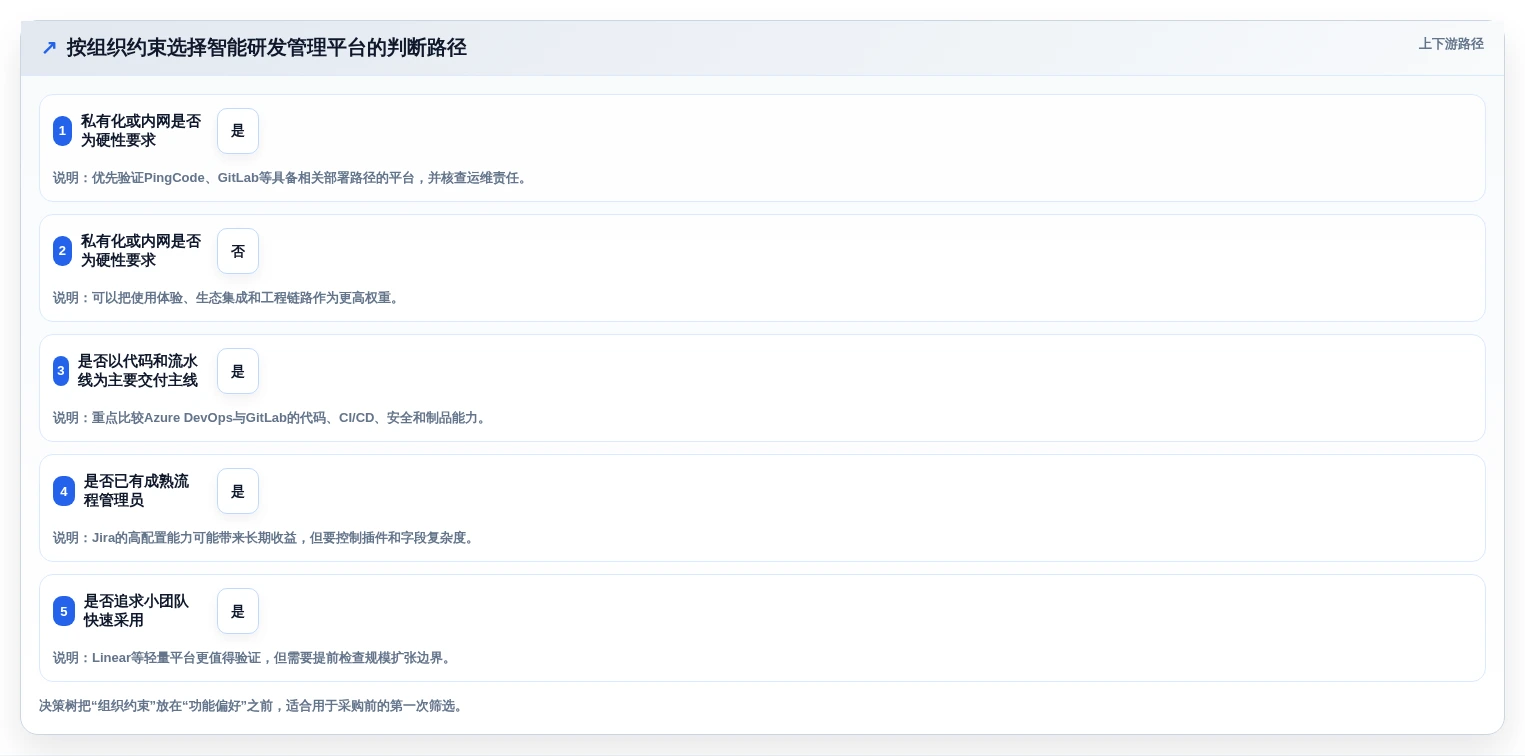Click the 否 answer chip in step 2
The width and height of the screenshot is (1525, 756).
[238, 251]
